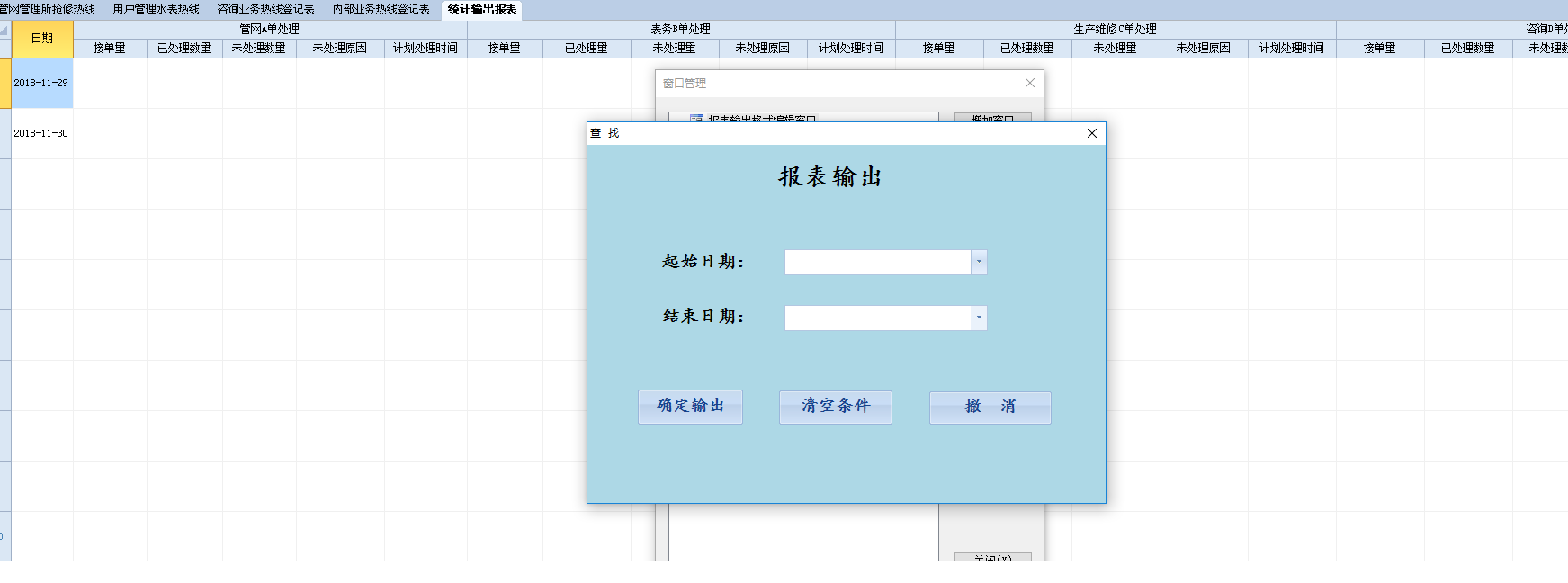
Task: Click 已处理量 header under 表务B单处理
Action: point(587,49)
